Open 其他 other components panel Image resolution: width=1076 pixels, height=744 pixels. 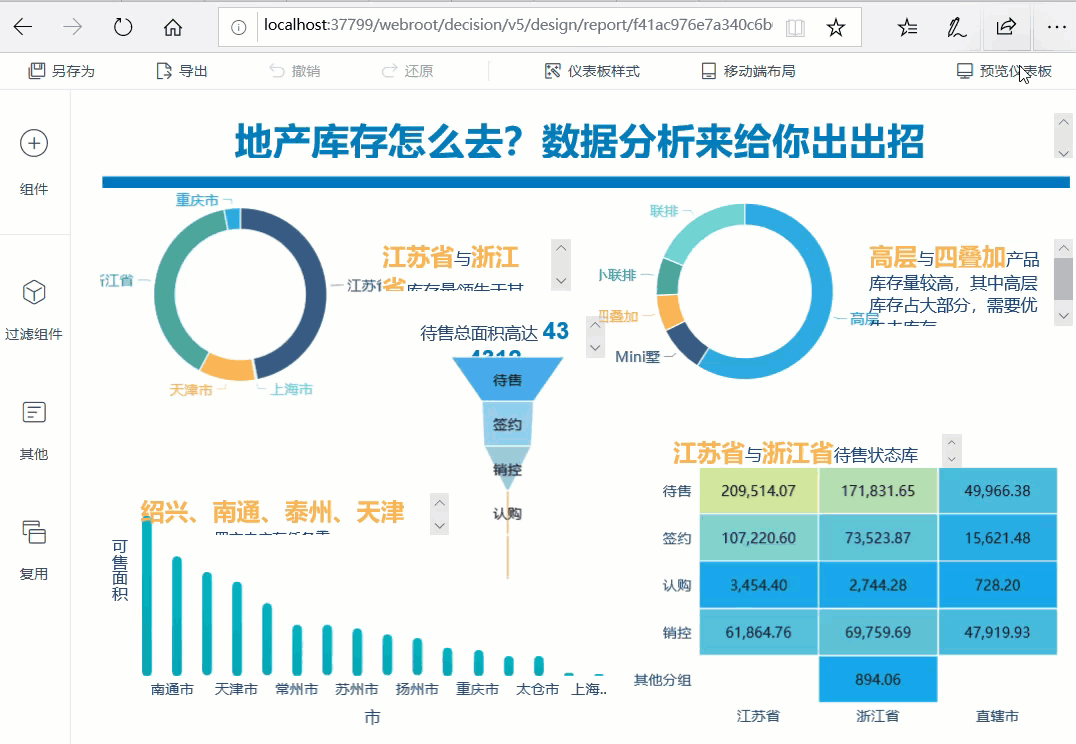click(34, 430)
